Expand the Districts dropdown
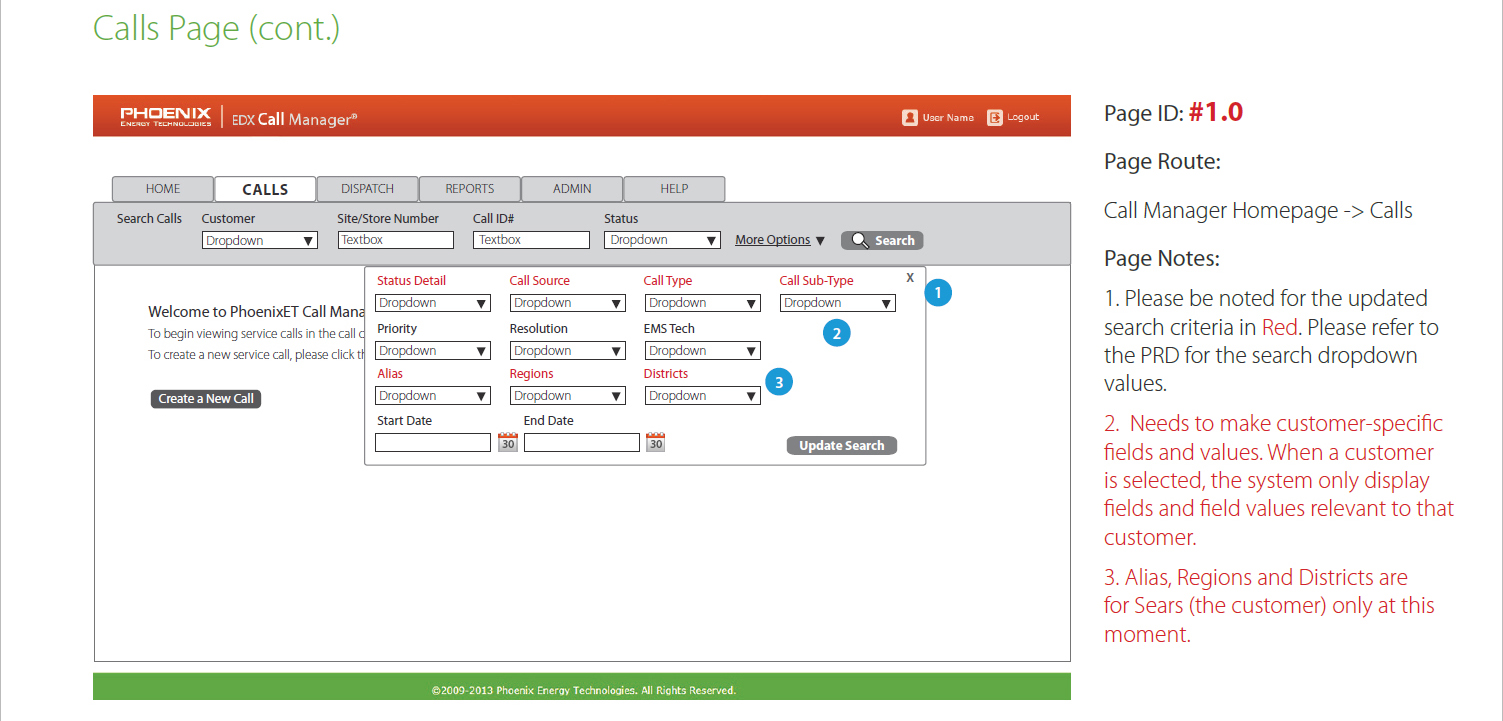Screen dimensions: 1503x721 pos(702,396)
